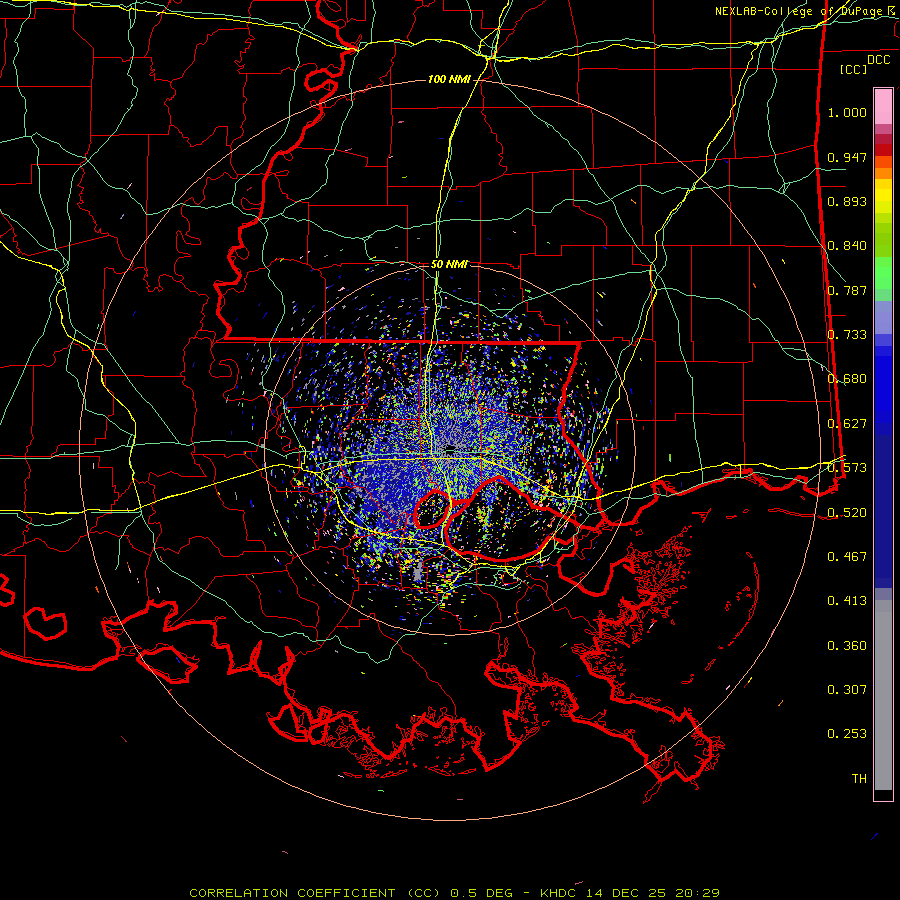This screenshot has width=900, height=900.
Task: Click the 0.893 legend value
Action: [x=847, y=201]
